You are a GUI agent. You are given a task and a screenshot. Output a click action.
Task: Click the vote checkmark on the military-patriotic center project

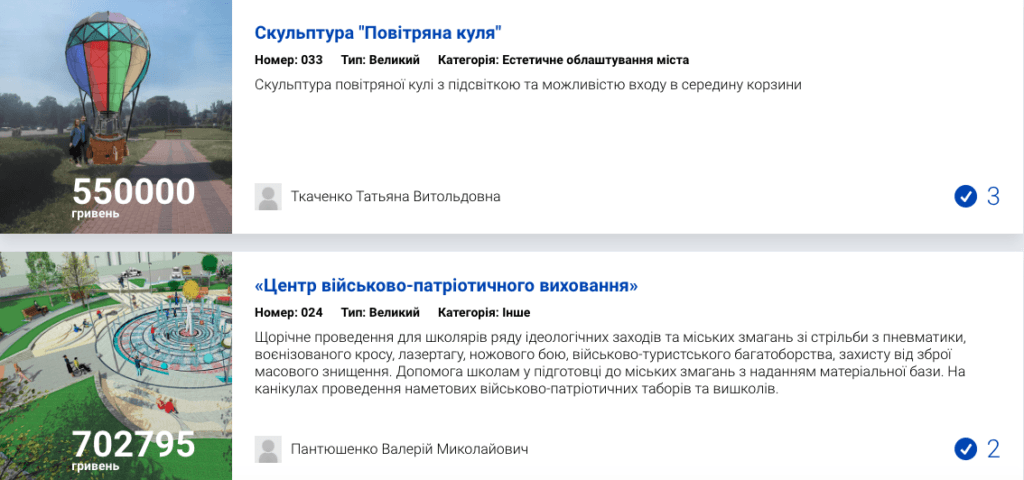(x=965, y=448)
